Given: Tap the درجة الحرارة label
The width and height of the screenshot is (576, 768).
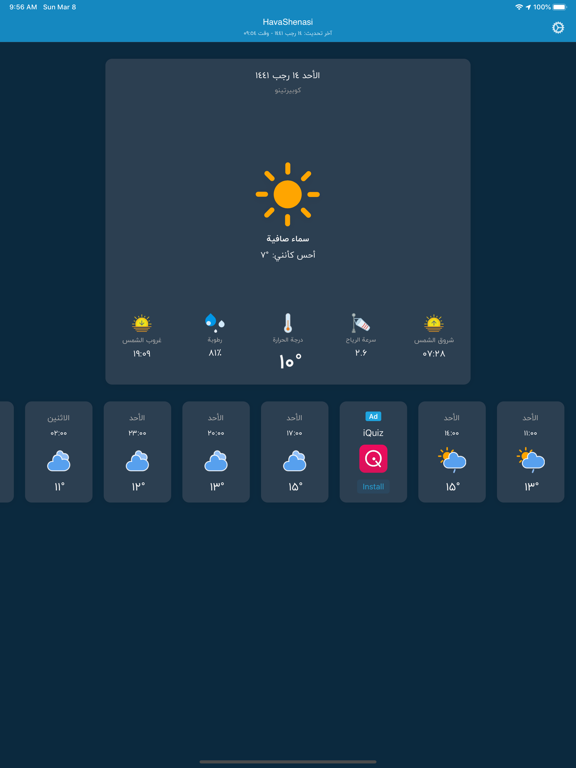Looking at the screenshot, I should click(288, 339).
